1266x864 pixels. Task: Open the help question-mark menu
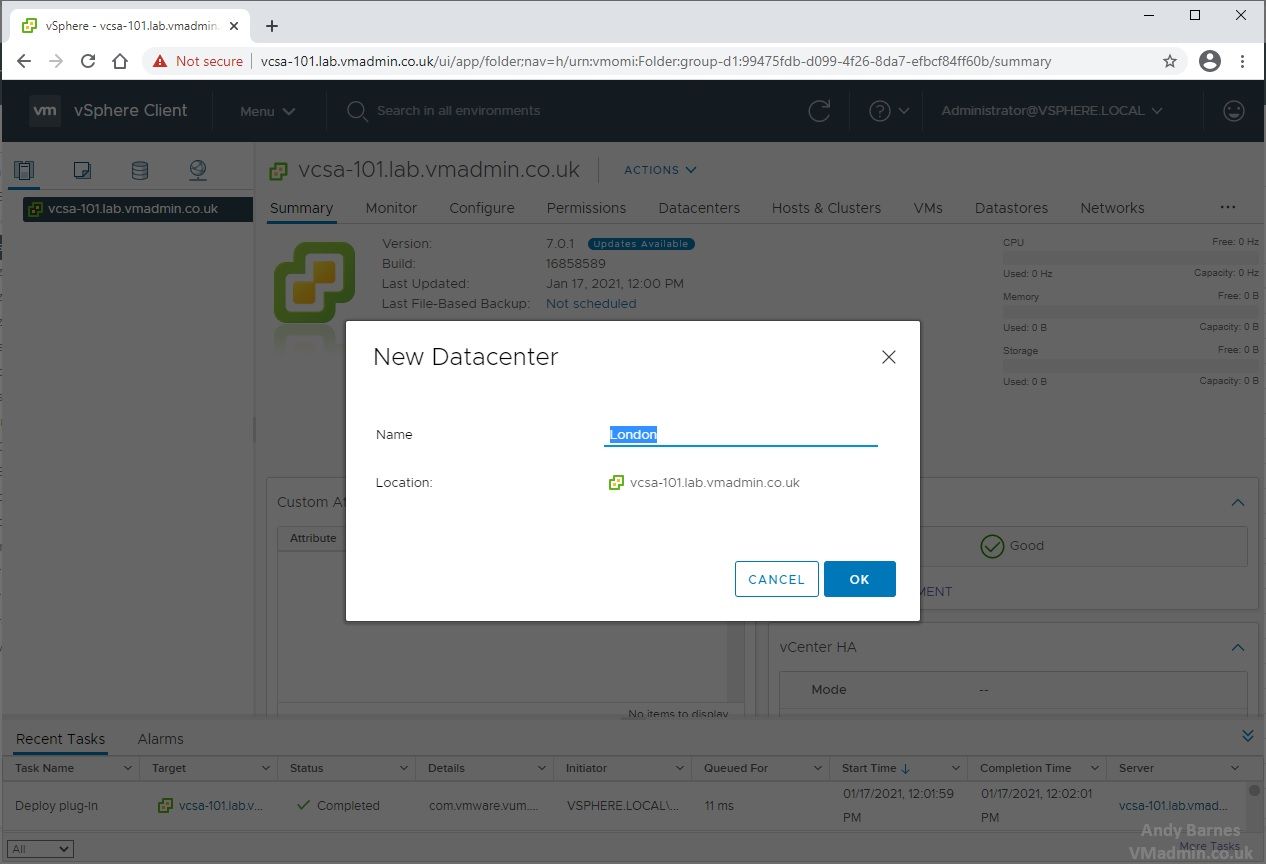(888, 111)
